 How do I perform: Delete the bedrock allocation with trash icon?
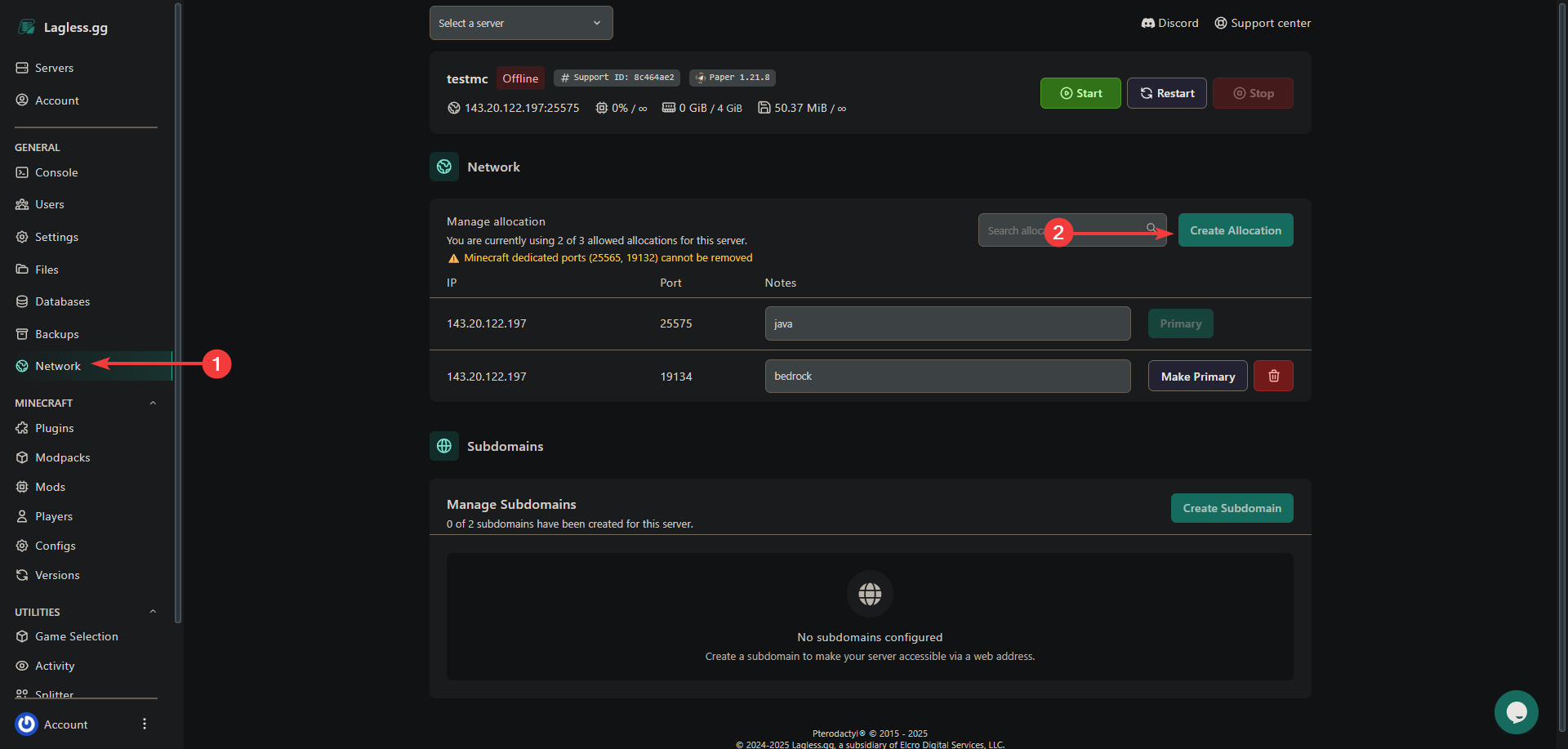1273,377
